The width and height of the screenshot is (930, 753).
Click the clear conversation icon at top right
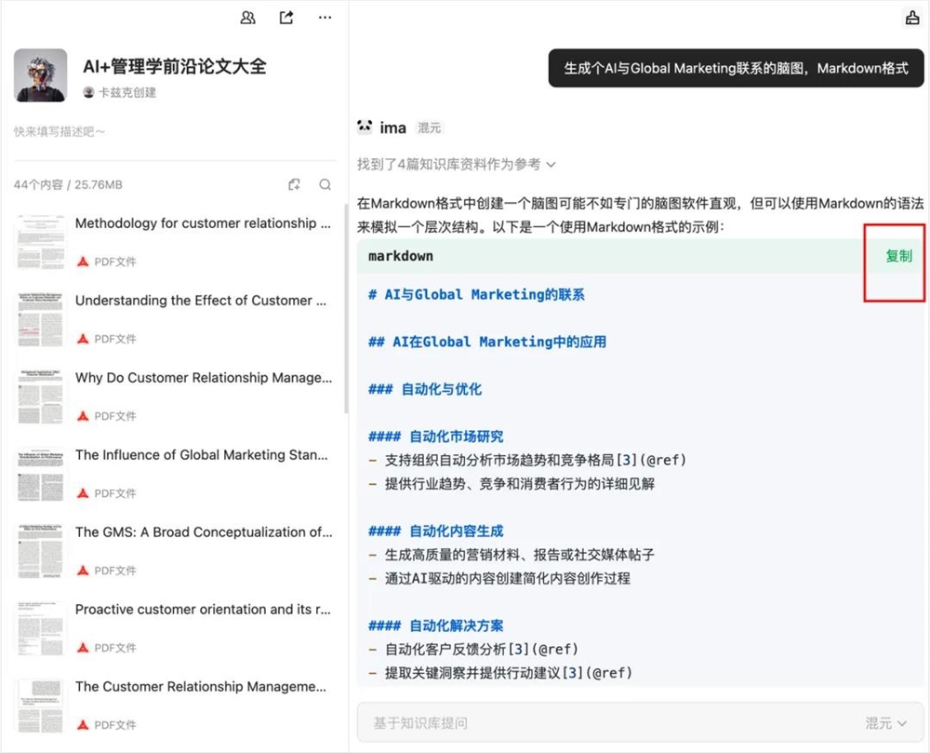(912, 17)
